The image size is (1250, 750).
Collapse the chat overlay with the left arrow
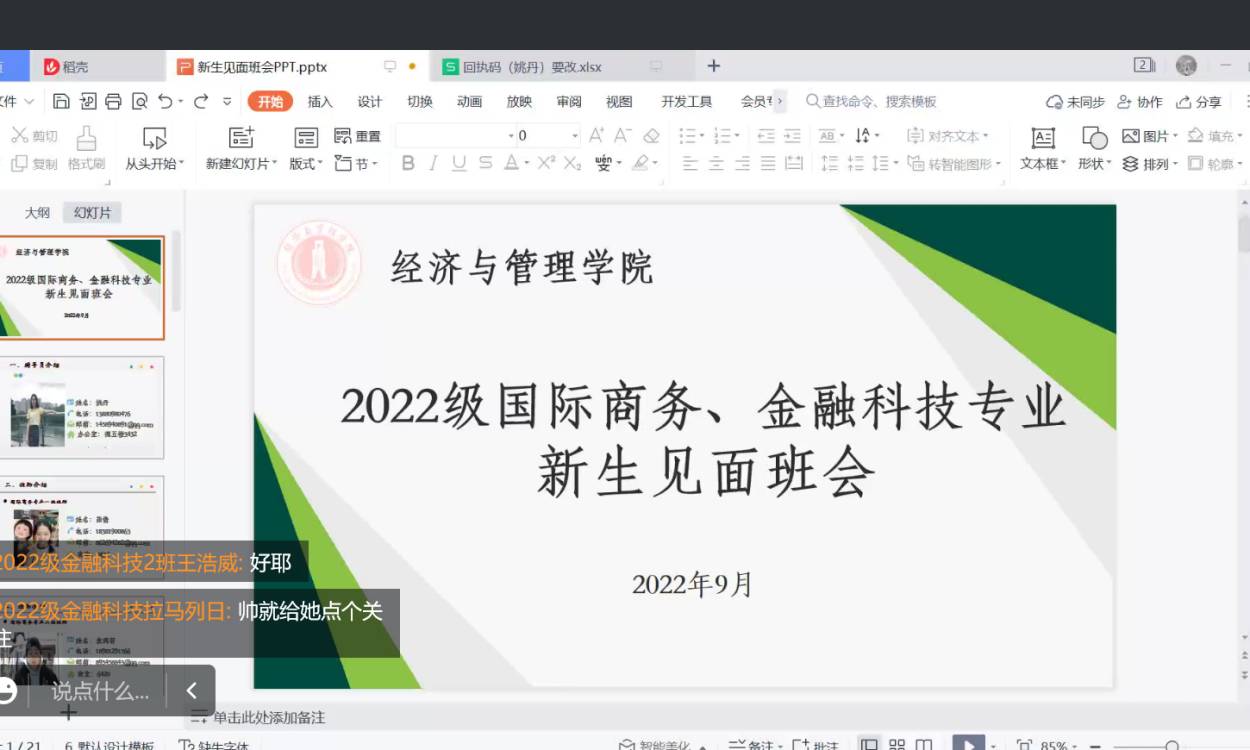coord(191,690)
